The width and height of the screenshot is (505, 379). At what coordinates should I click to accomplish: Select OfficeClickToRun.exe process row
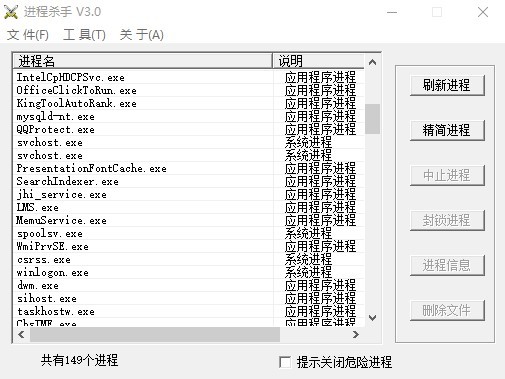(189, 90)
